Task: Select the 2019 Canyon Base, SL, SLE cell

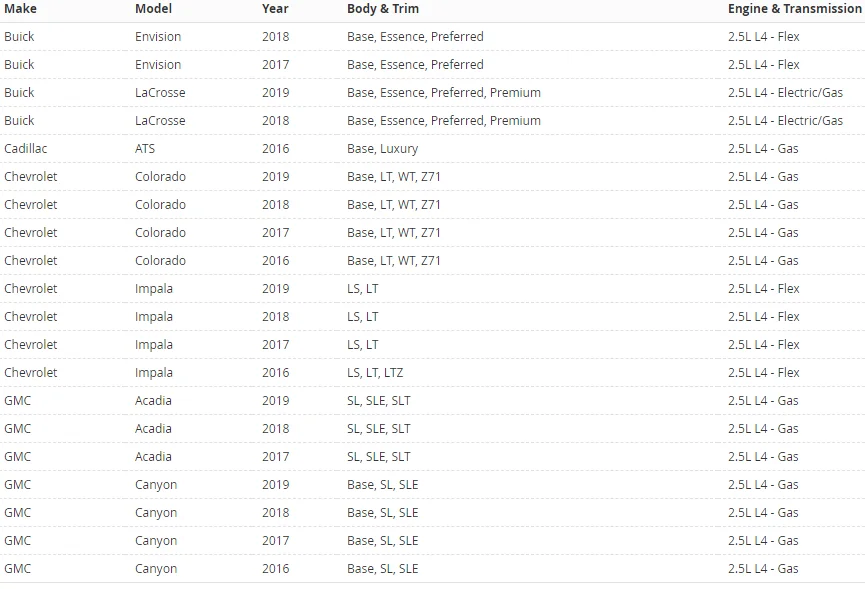Action: click(382, 485)
